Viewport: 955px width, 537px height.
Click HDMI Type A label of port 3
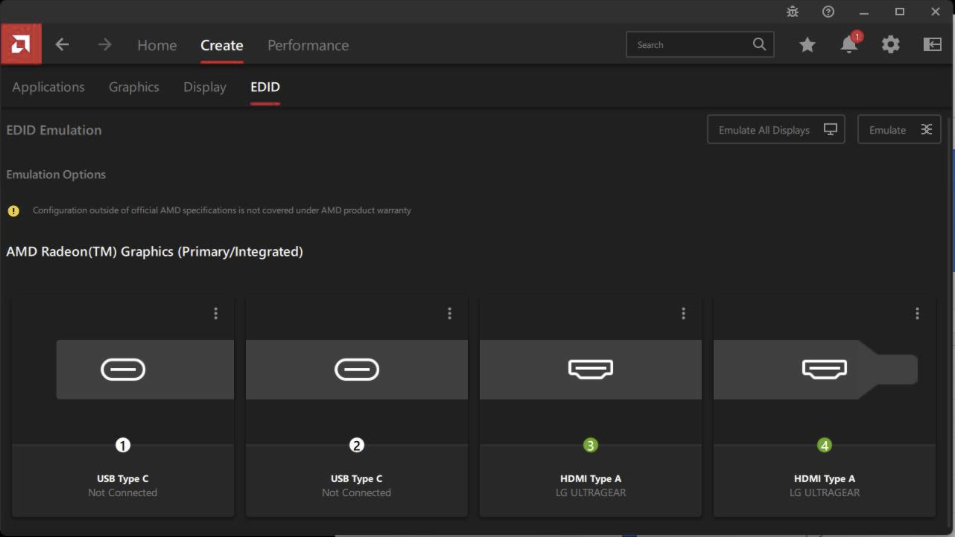(x=590, y=479)
